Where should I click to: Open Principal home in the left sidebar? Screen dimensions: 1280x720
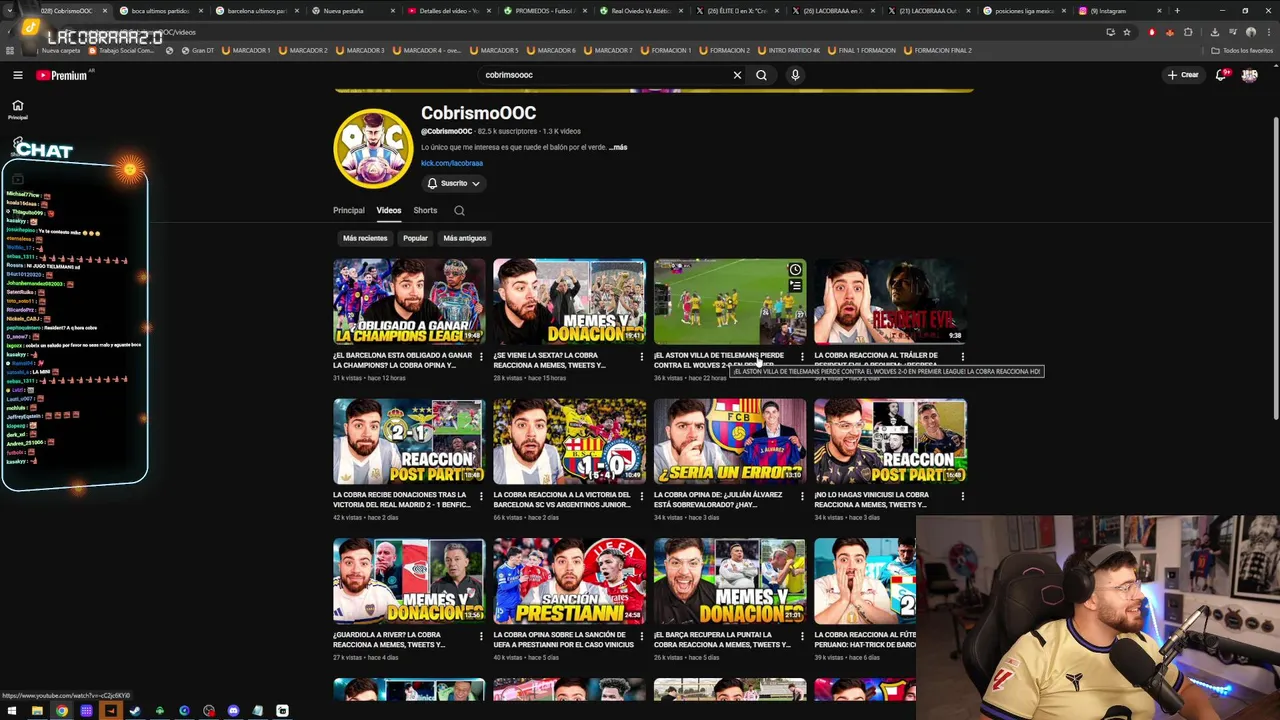point(17,109)
